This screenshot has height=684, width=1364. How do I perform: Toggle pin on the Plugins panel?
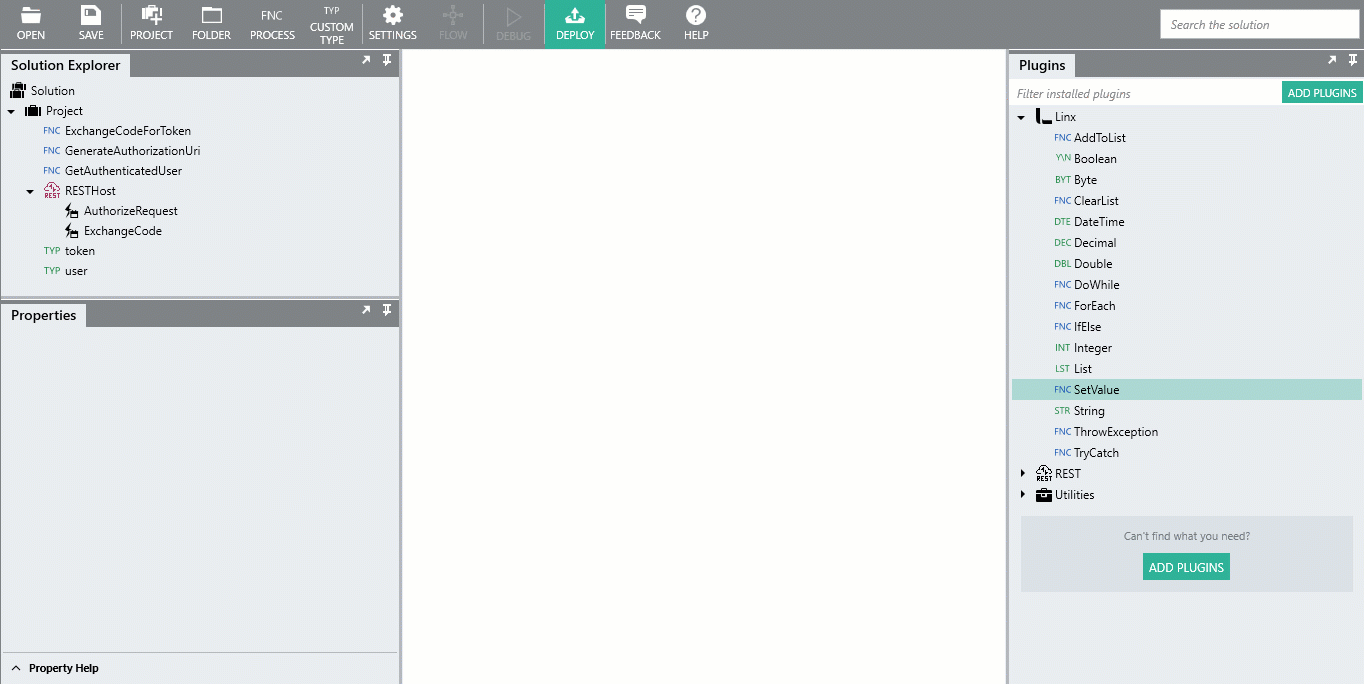(1353, 61)
